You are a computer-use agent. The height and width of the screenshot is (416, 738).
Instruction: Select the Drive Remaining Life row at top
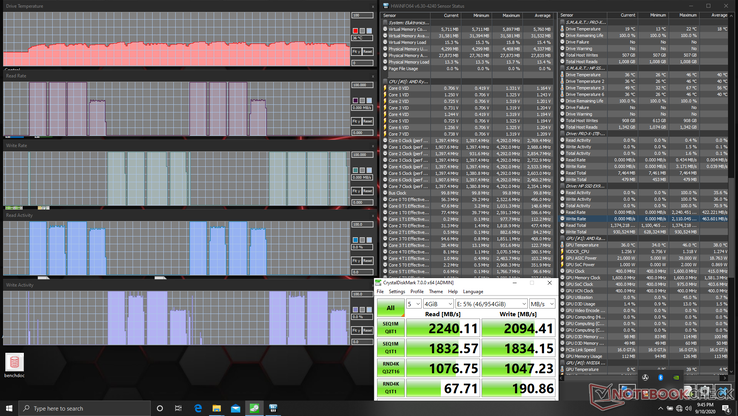tap(644, 35)
